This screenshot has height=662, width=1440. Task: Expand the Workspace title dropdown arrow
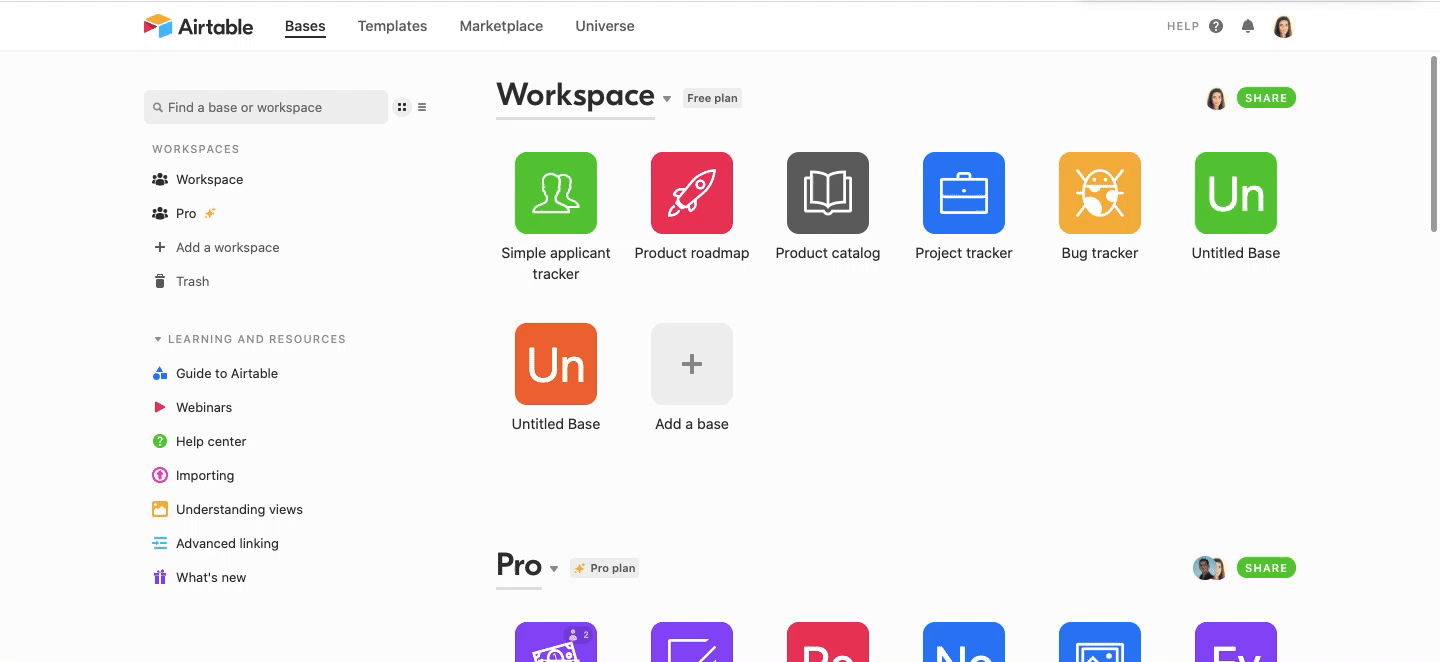[667, 99]
